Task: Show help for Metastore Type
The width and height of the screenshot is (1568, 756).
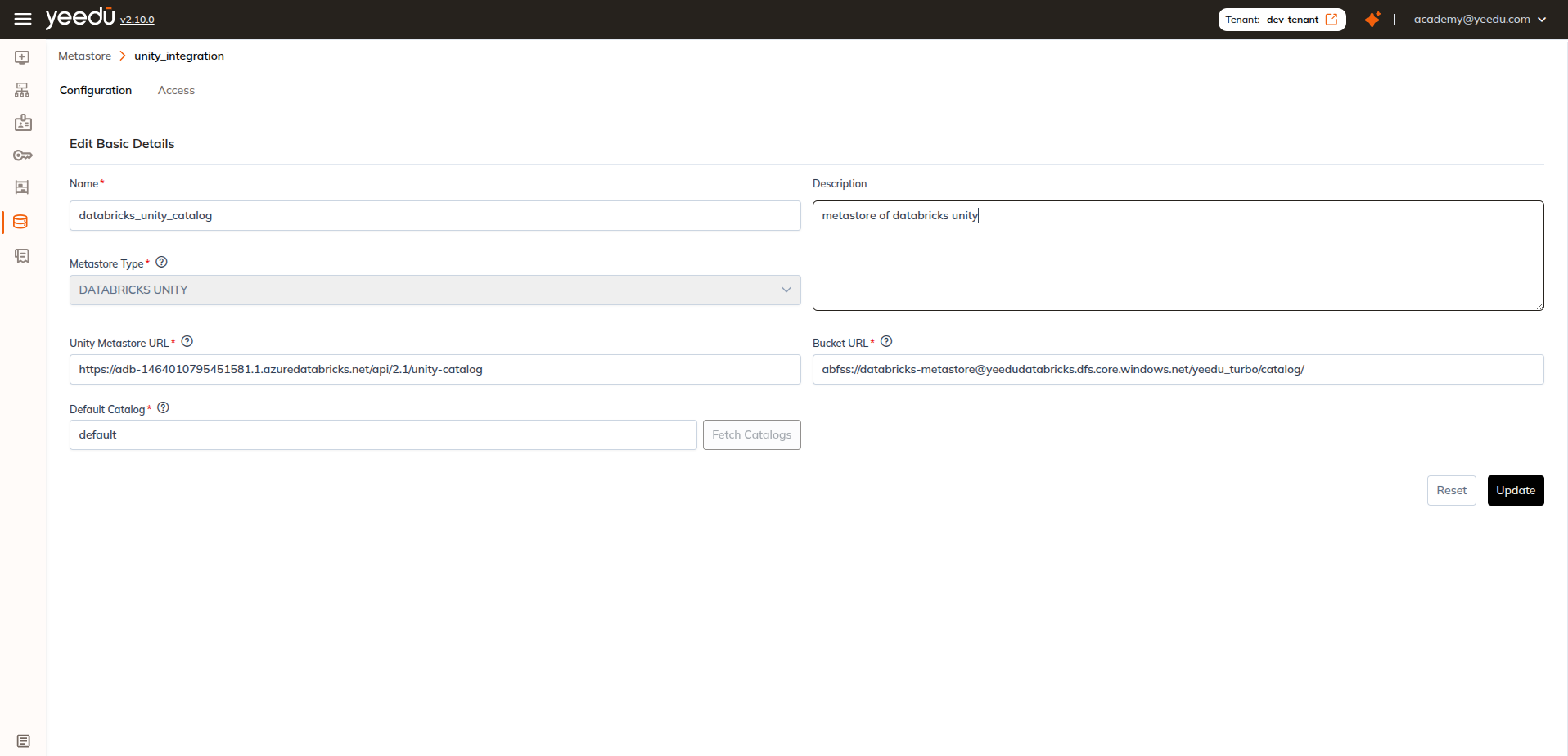Action: coord(162,263)
